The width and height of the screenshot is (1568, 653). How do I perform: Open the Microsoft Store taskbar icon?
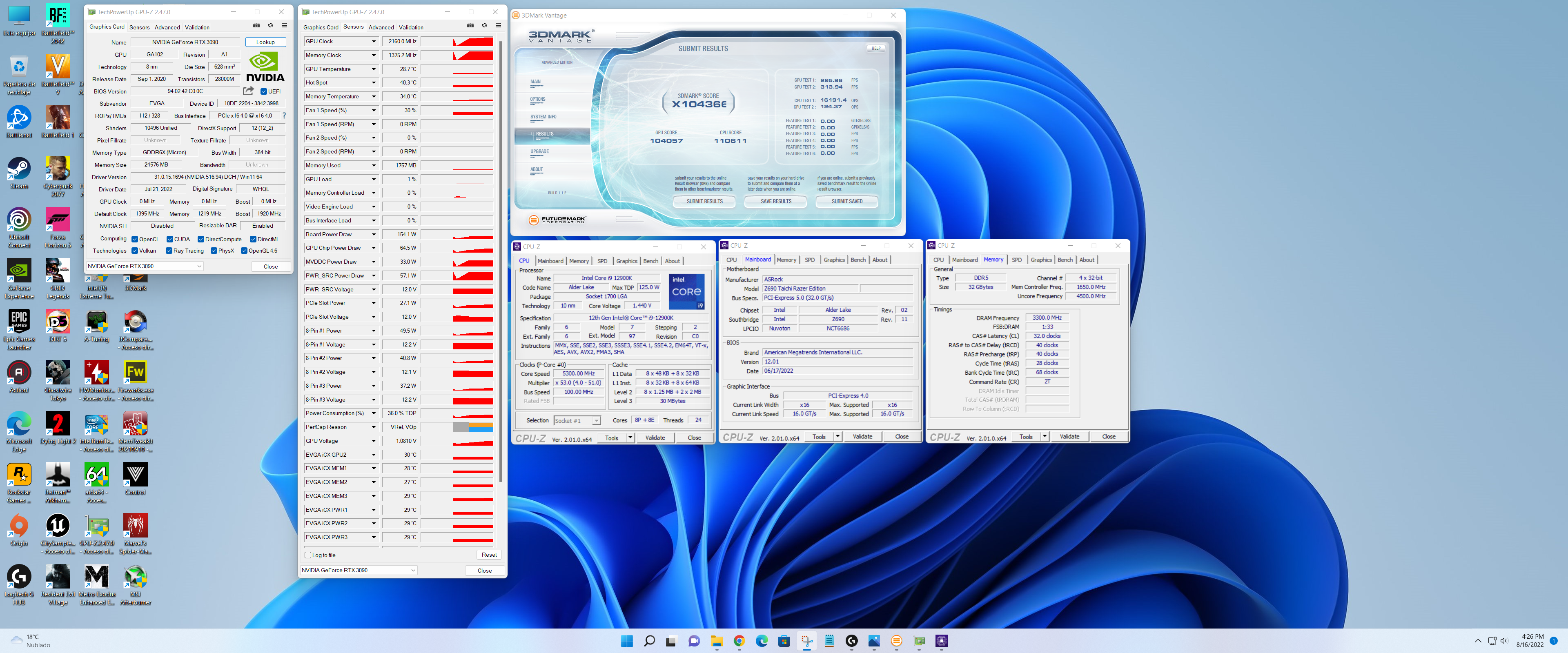pyautogui.click(x=784, y=640)
